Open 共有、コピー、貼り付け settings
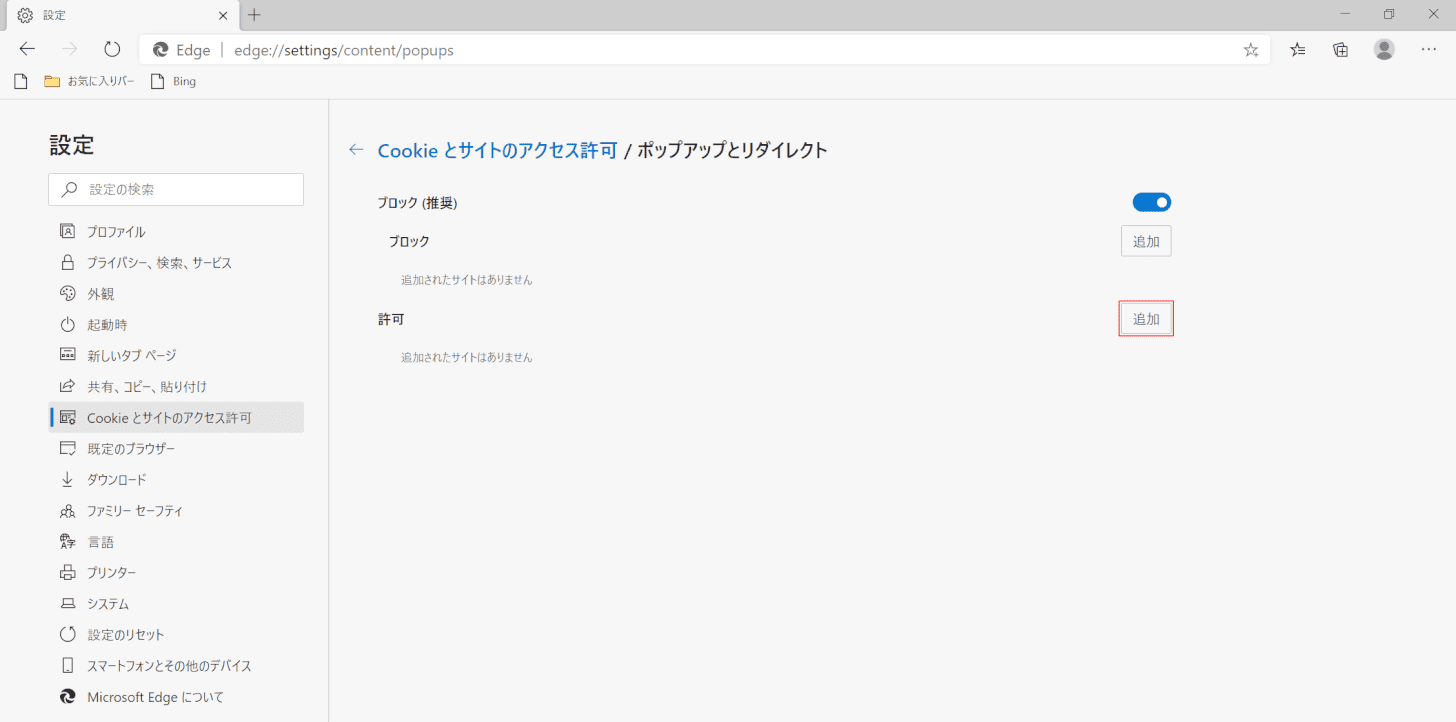Image resolution: width=1456 pixels, height=722 pixels. (176, 386)
